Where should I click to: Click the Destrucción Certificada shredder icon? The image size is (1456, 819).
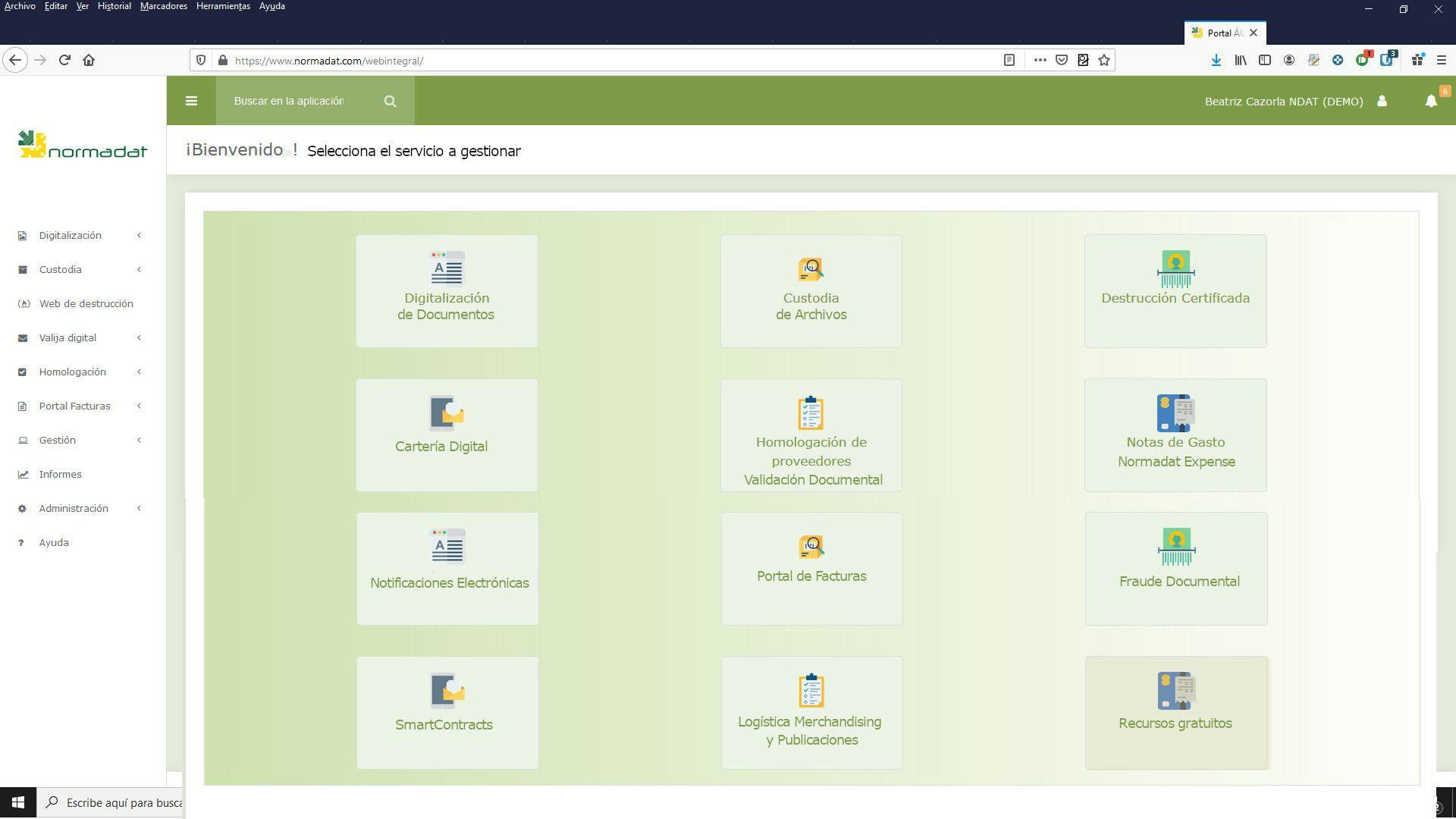coord(1175,268)
